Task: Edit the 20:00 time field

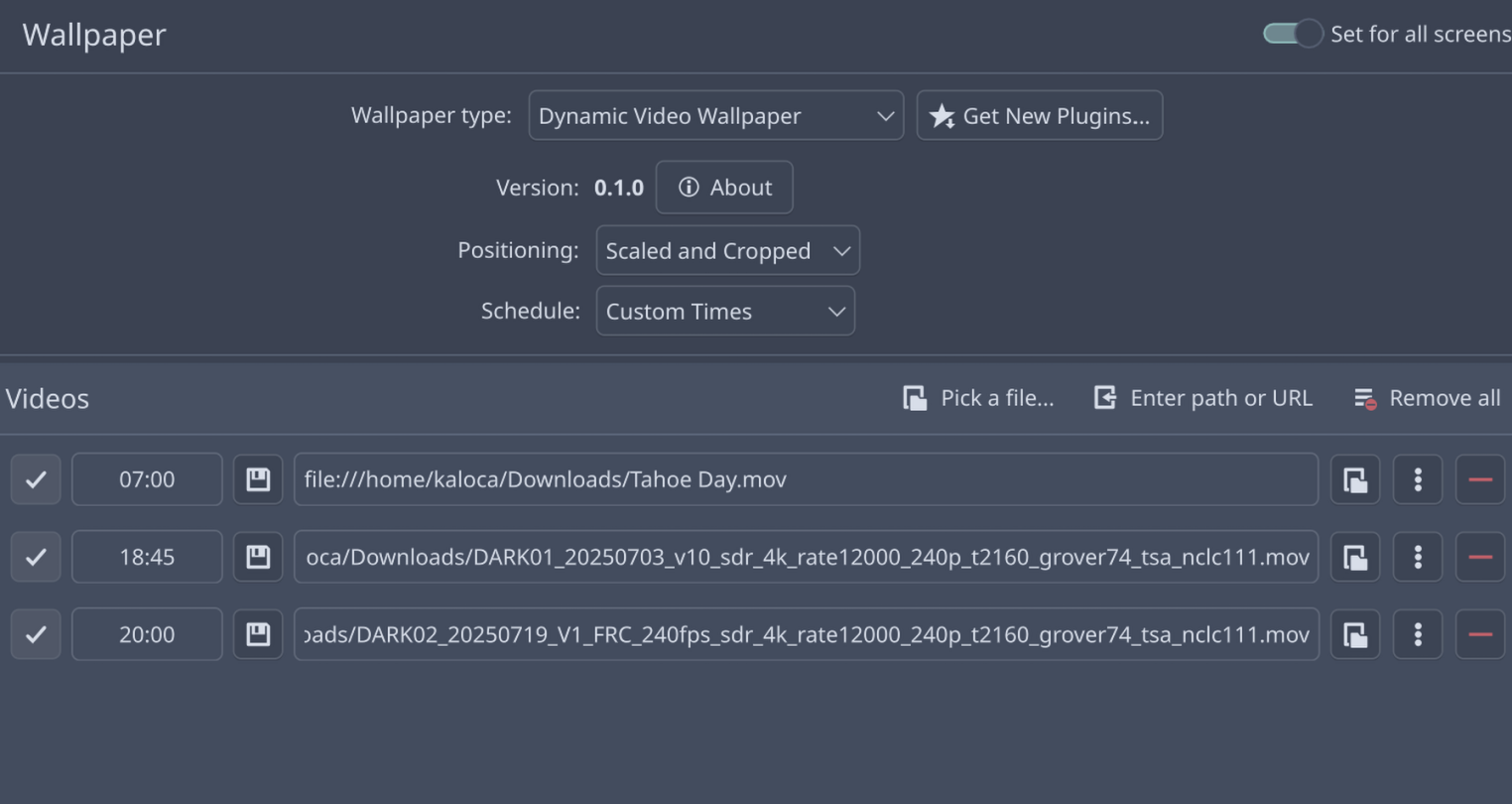Action: tap(147, 634)
